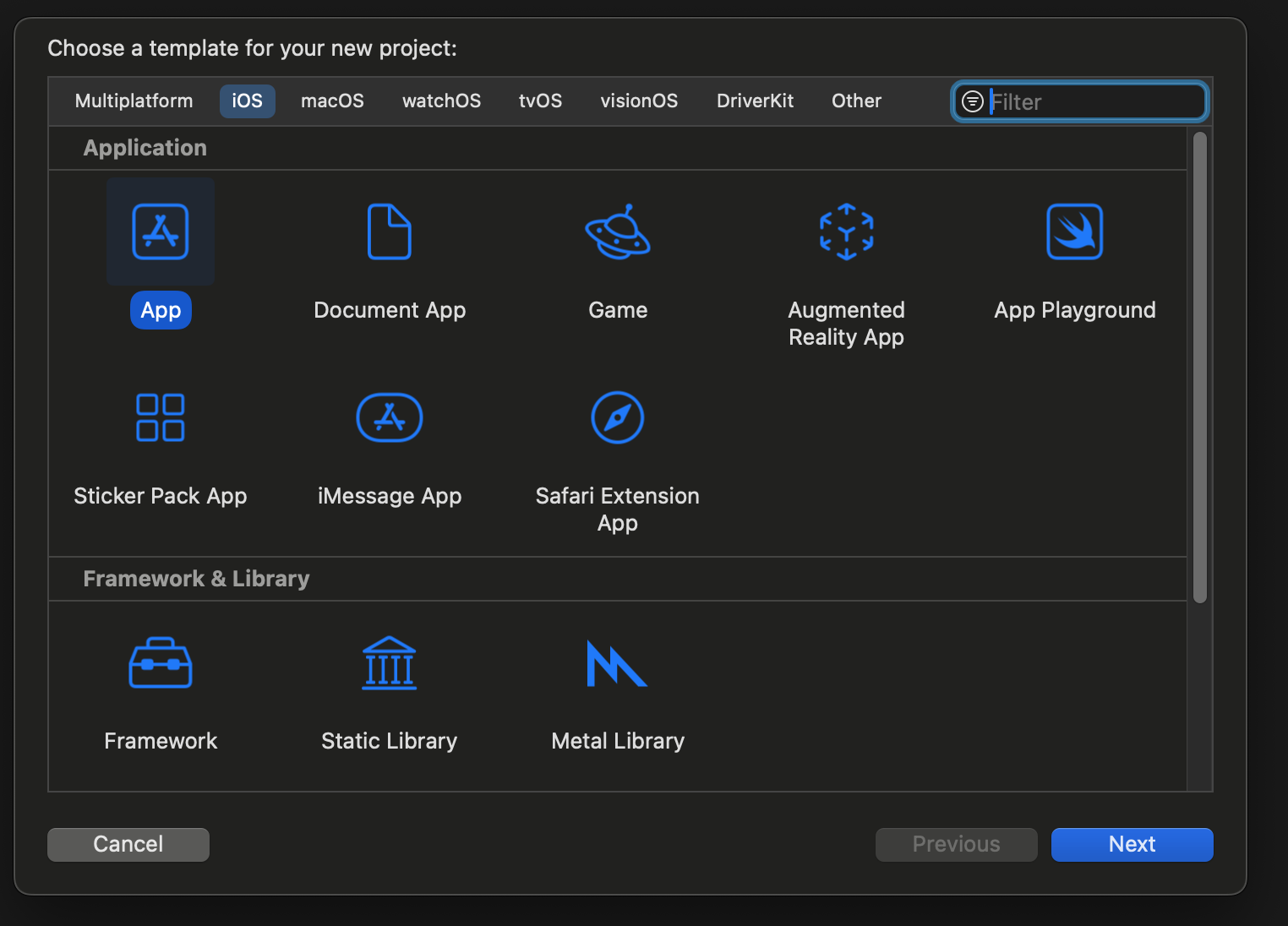The width and height of the screenshot is (1288, 926).
Task: Switch to the tvOS tab
Action: click(x=540, y=101)
